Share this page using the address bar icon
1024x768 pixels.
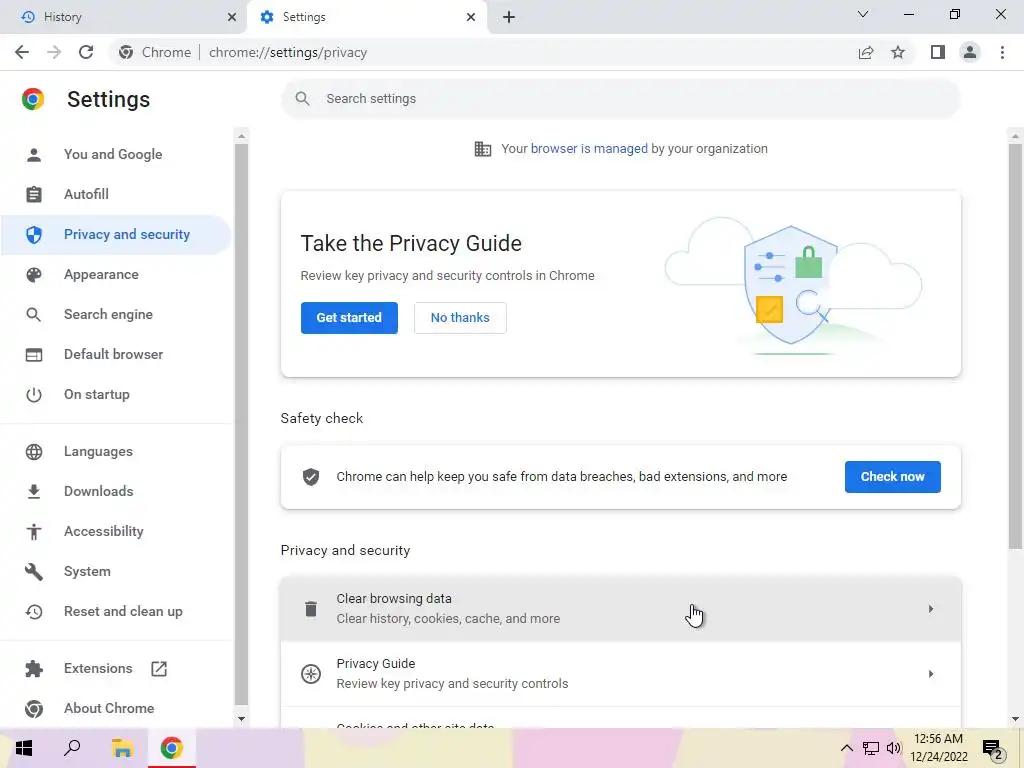(866, 52)
